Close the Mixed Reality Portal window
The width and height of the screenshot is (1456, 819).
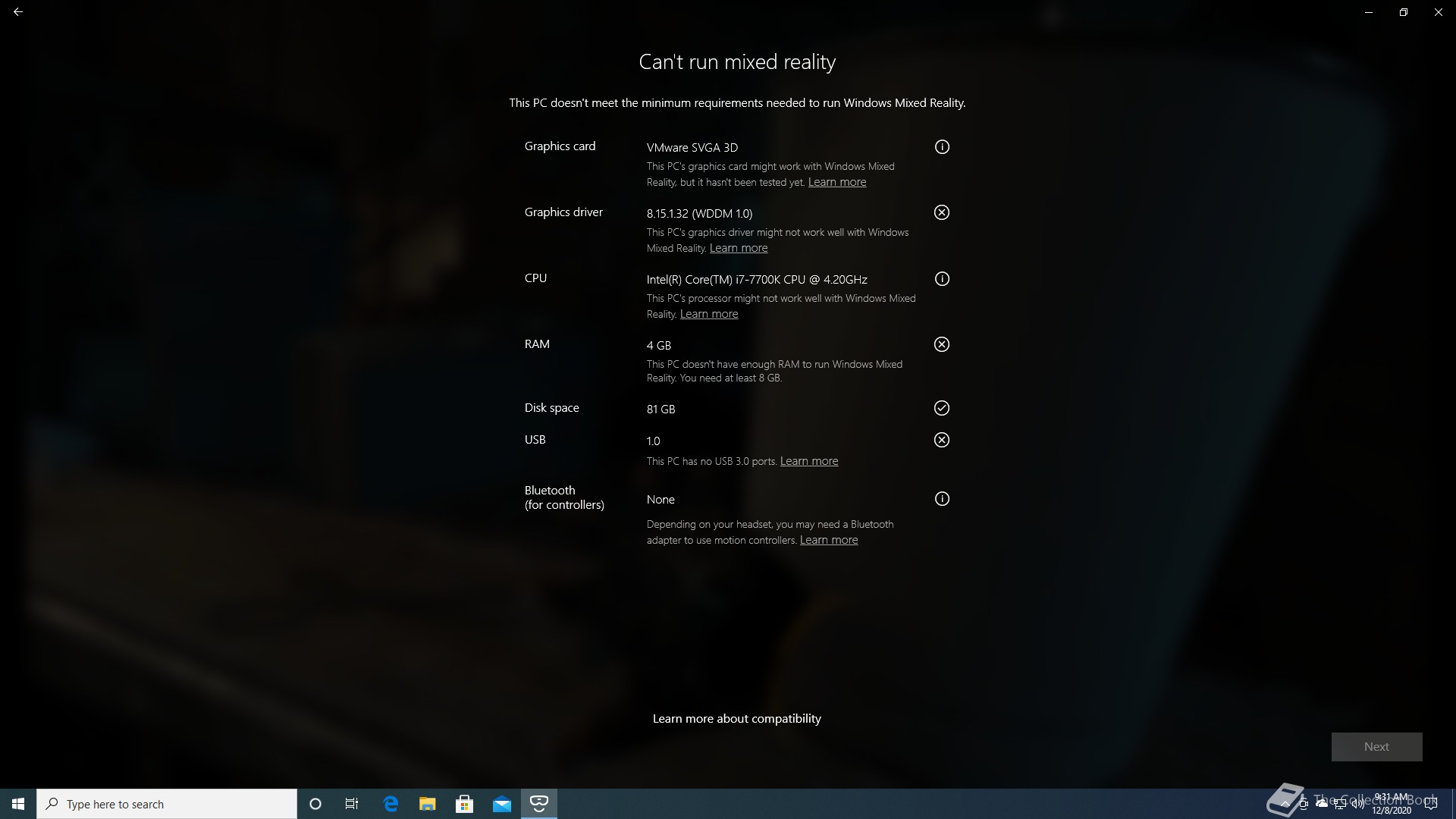[1439, 12]
